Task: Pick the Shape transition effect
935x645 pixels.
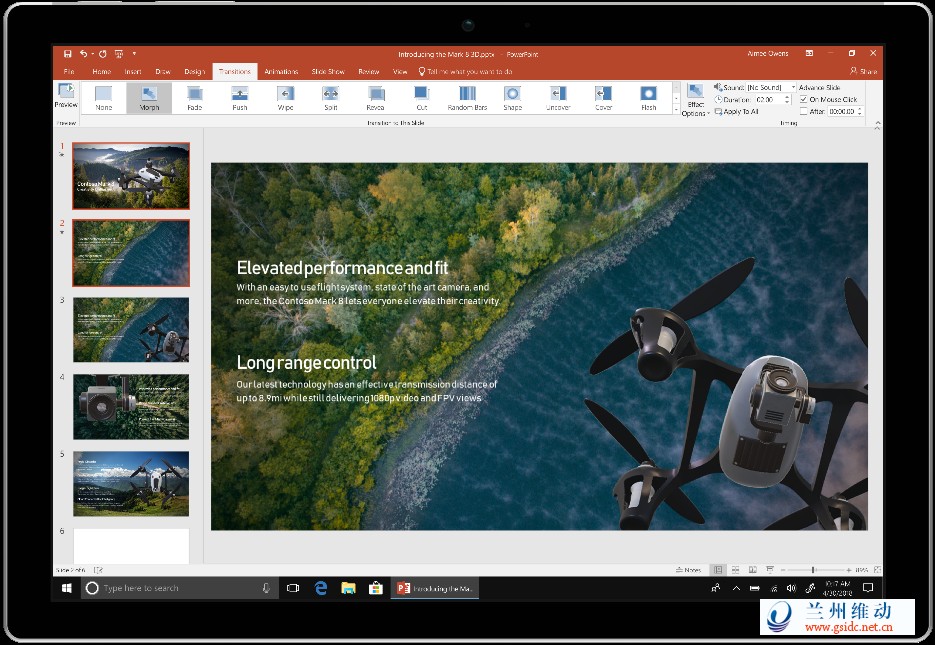Action: [x=512, y=97]
